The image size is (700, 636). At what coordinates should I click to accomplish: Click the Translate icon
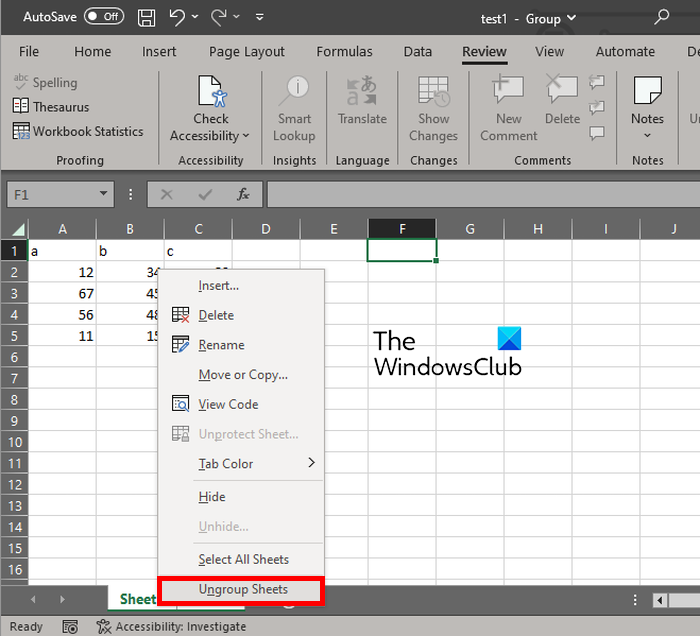coord(362,91)
